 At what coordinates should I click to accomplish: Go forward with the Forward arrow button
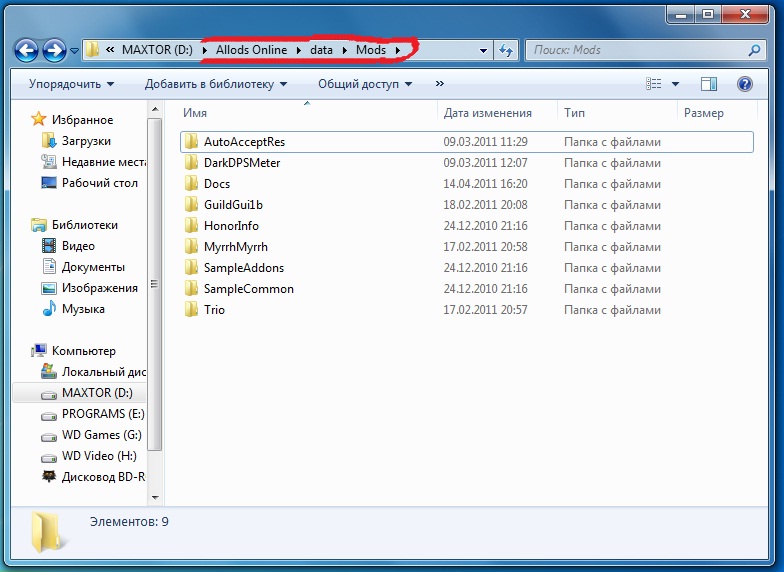(54, 50)
